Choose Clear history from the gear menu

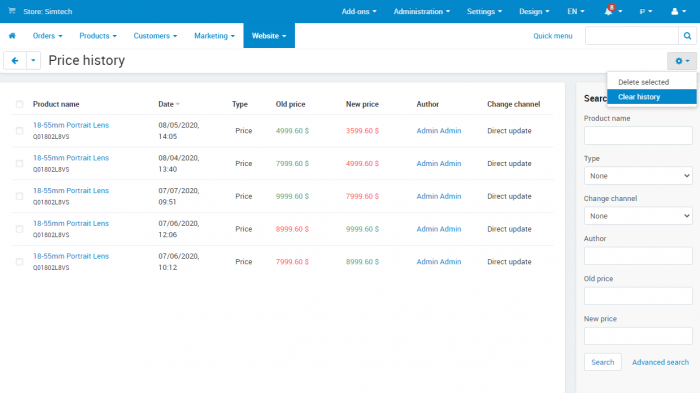[651, 97]
